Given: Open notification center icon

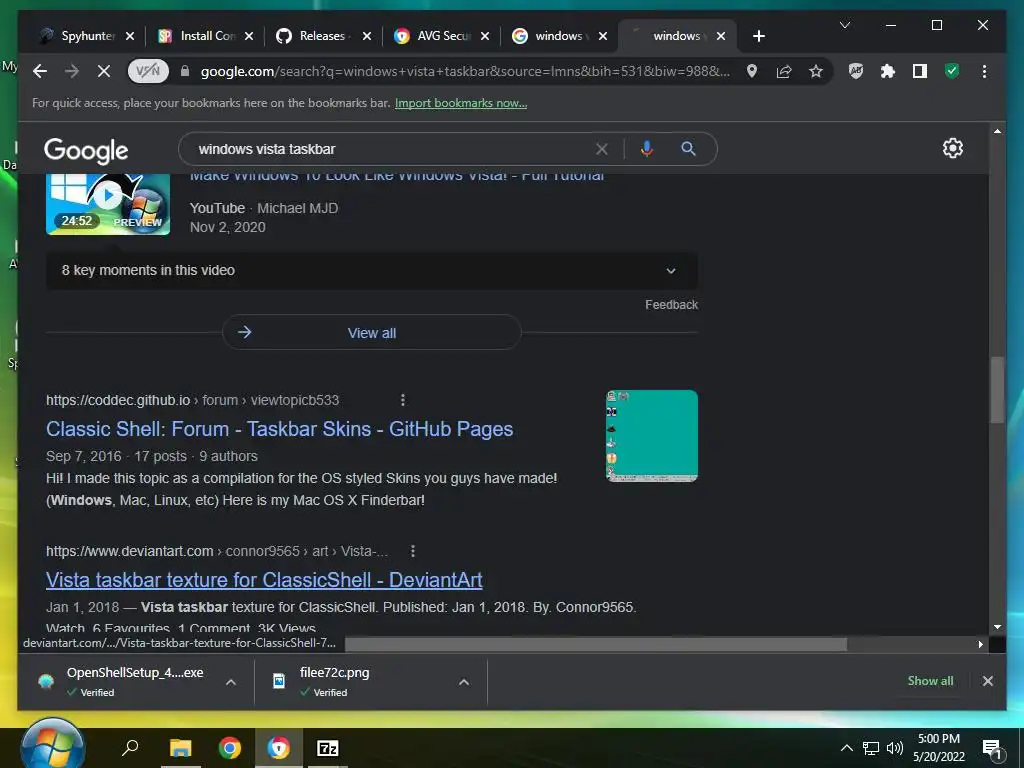Looking at the screenshot, I should (992, 749).
